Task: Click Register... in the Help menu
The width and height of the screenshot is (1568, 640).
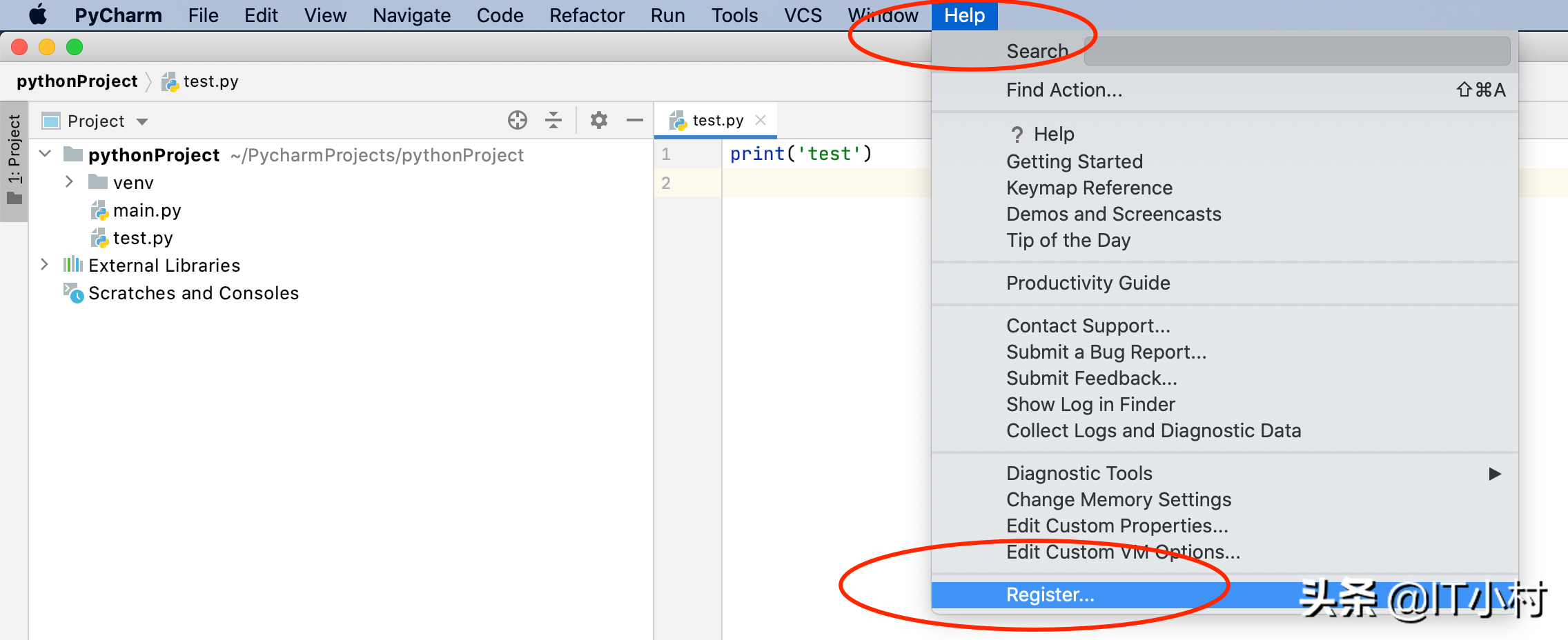Action: [x=1050, y=594]
